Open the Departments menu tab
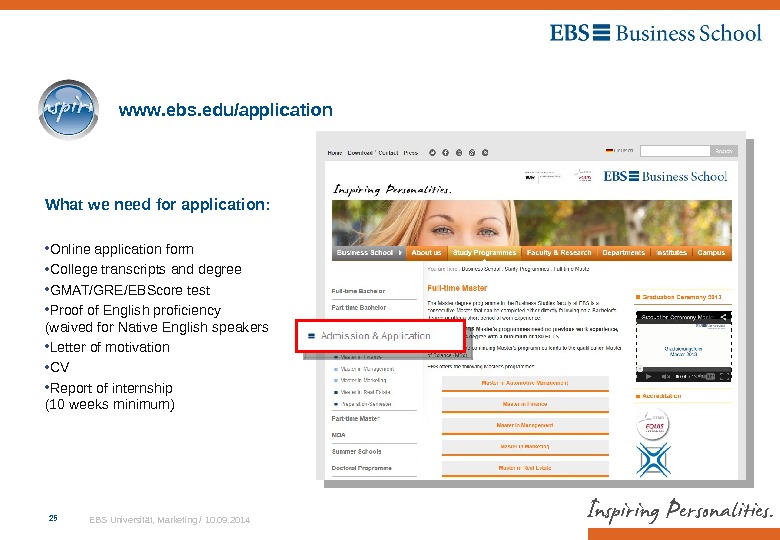Viewport: 780px width, 540px height. [623, 253]
